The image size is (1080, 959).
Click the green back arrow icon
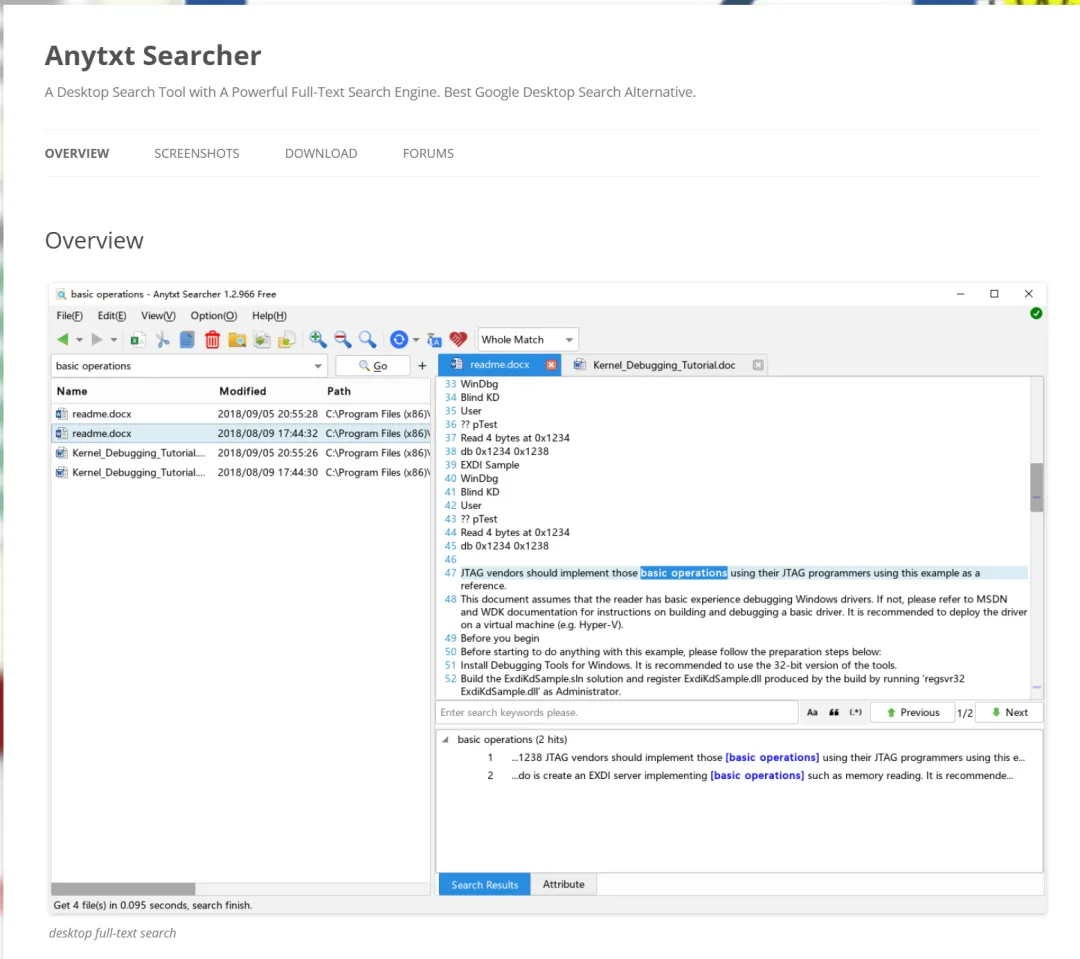click(63, 339)
